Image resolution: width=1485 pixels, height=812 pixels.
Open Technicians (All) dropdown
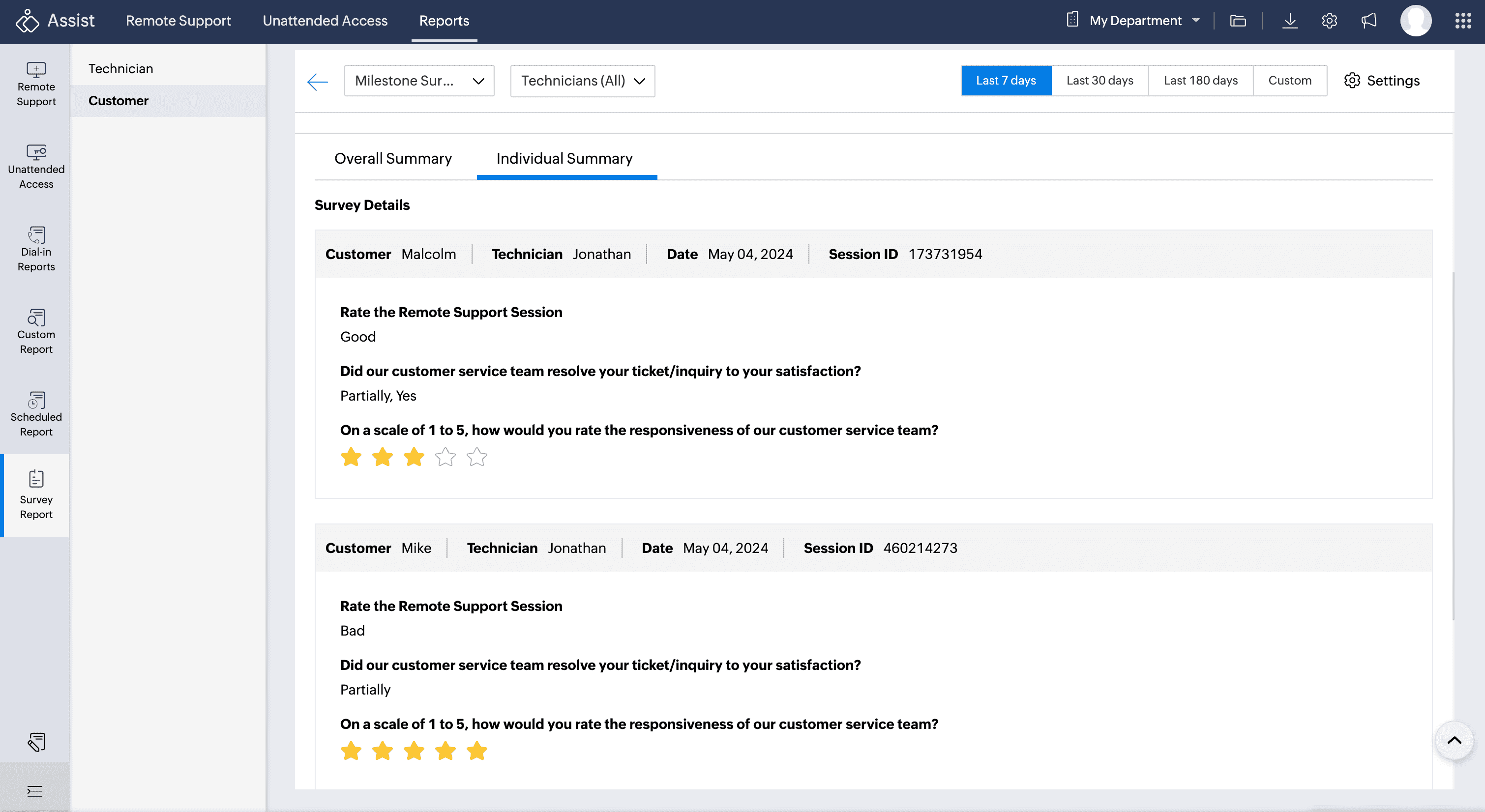coord(582,81)
